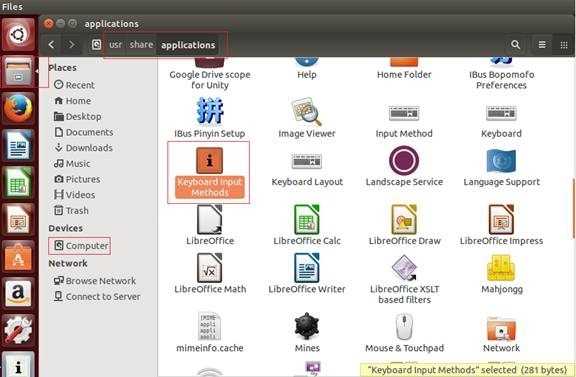Open Home in Places sidebar

coord(72,101)
